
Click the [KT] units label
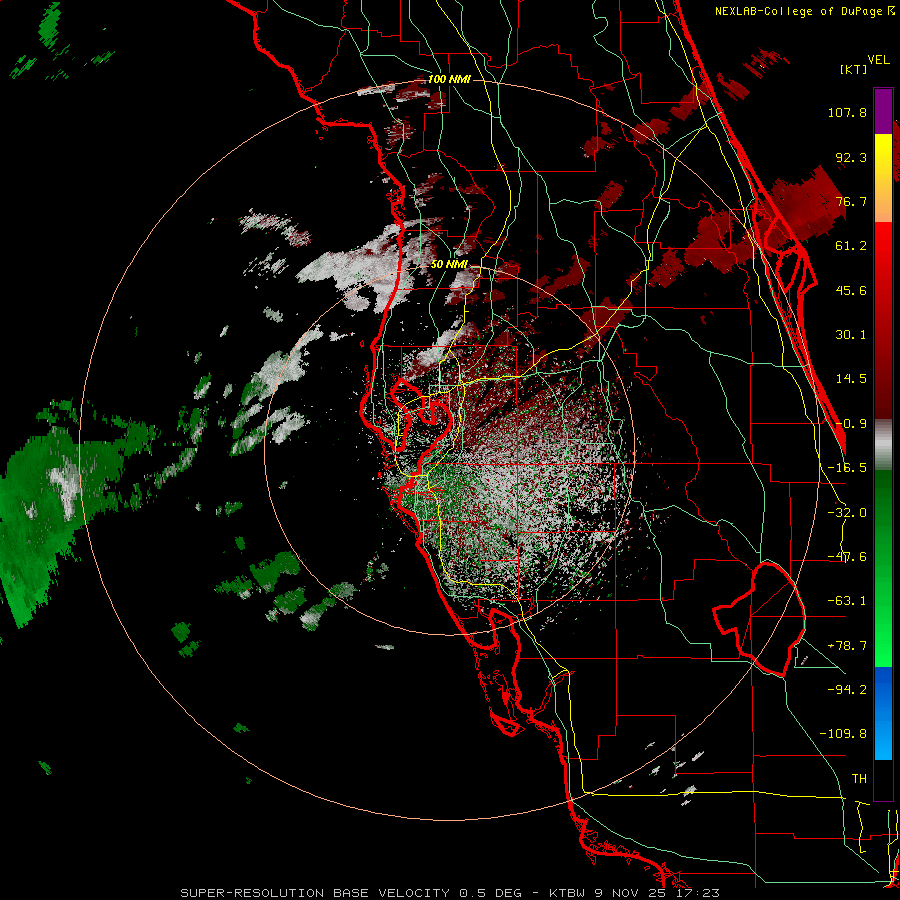(x=853, y=69)
